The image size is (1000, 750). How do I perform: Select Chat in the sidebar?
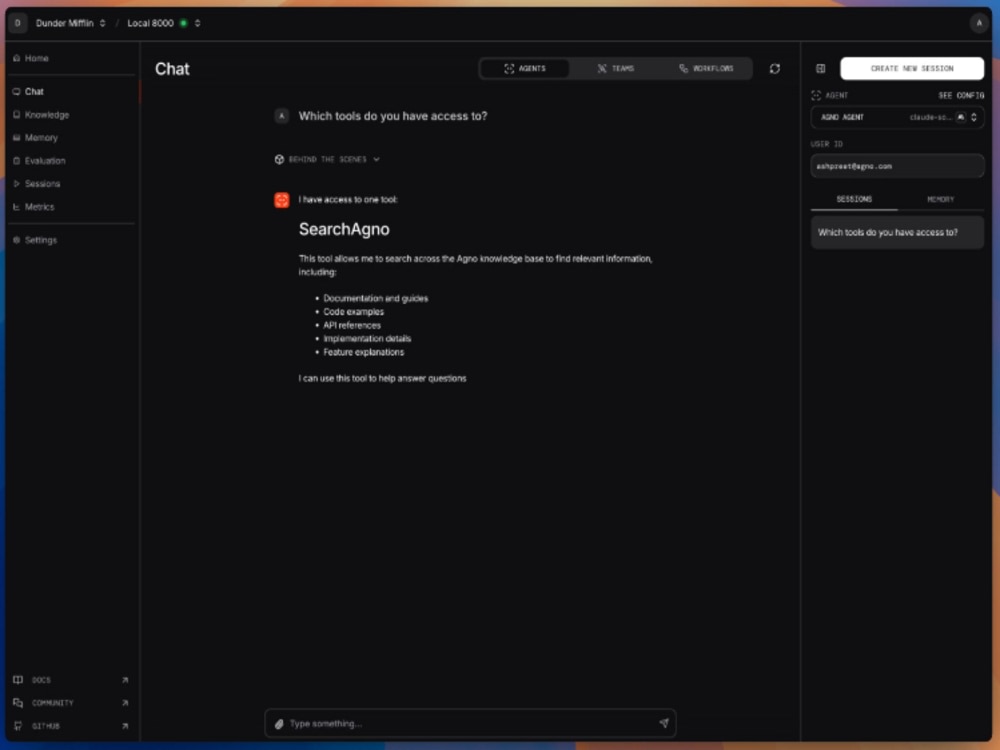point(34,92)
